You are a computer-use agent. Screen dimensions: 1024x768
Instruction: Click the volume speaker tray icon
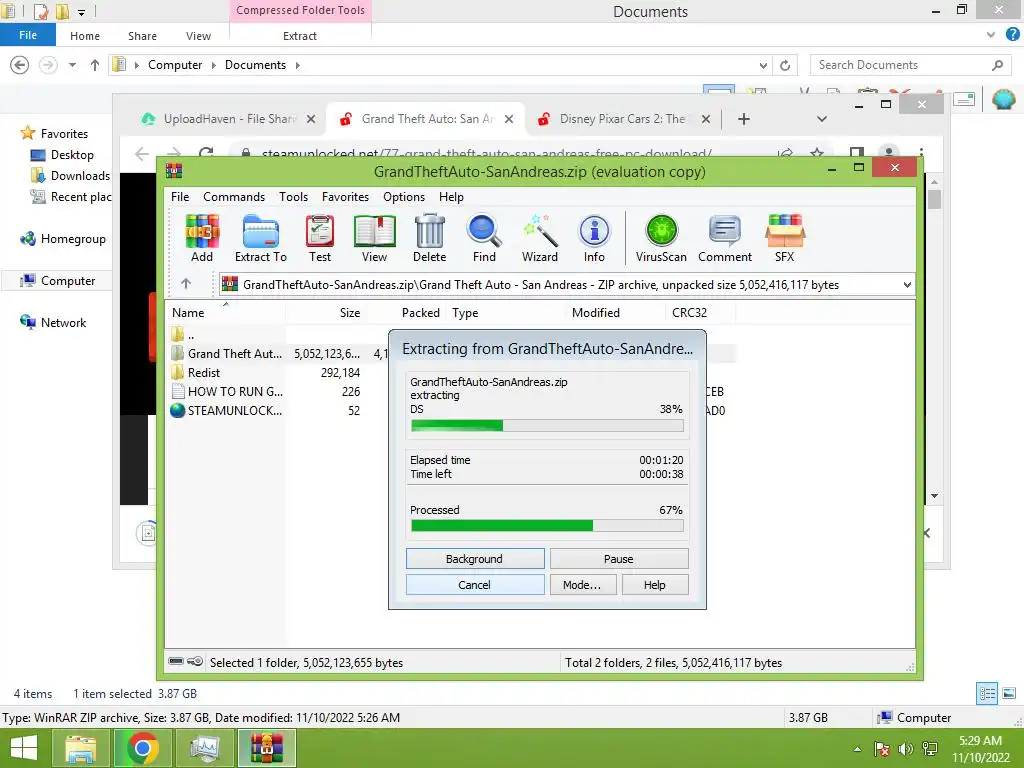click(x=906, y=749)
